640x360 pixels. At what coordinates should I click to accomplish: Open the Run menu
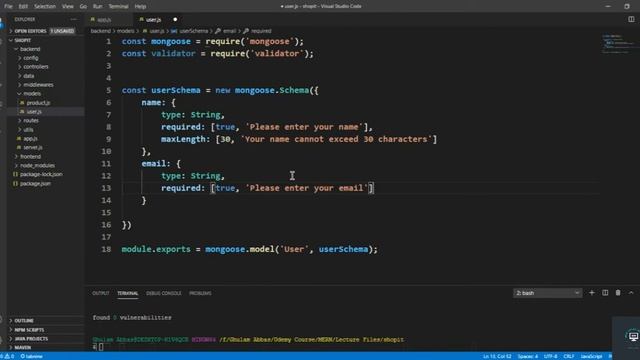98,7
